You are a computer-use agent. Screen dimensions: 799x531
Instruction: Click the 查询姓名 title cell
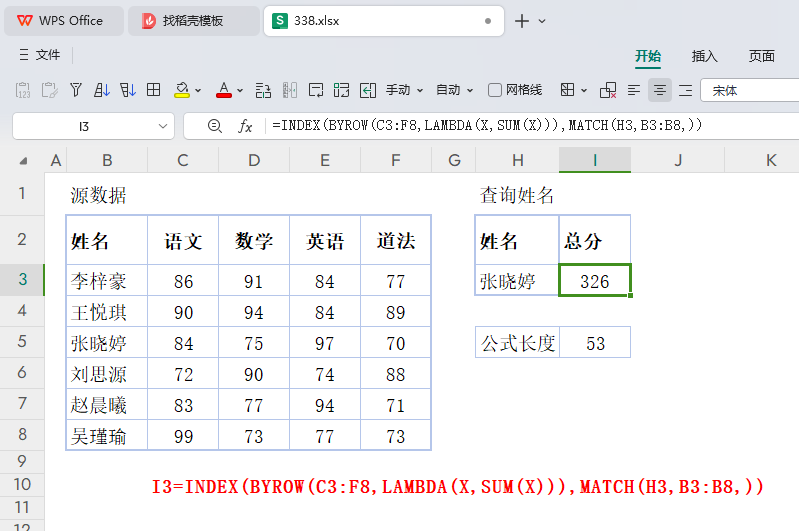point(517,195)
